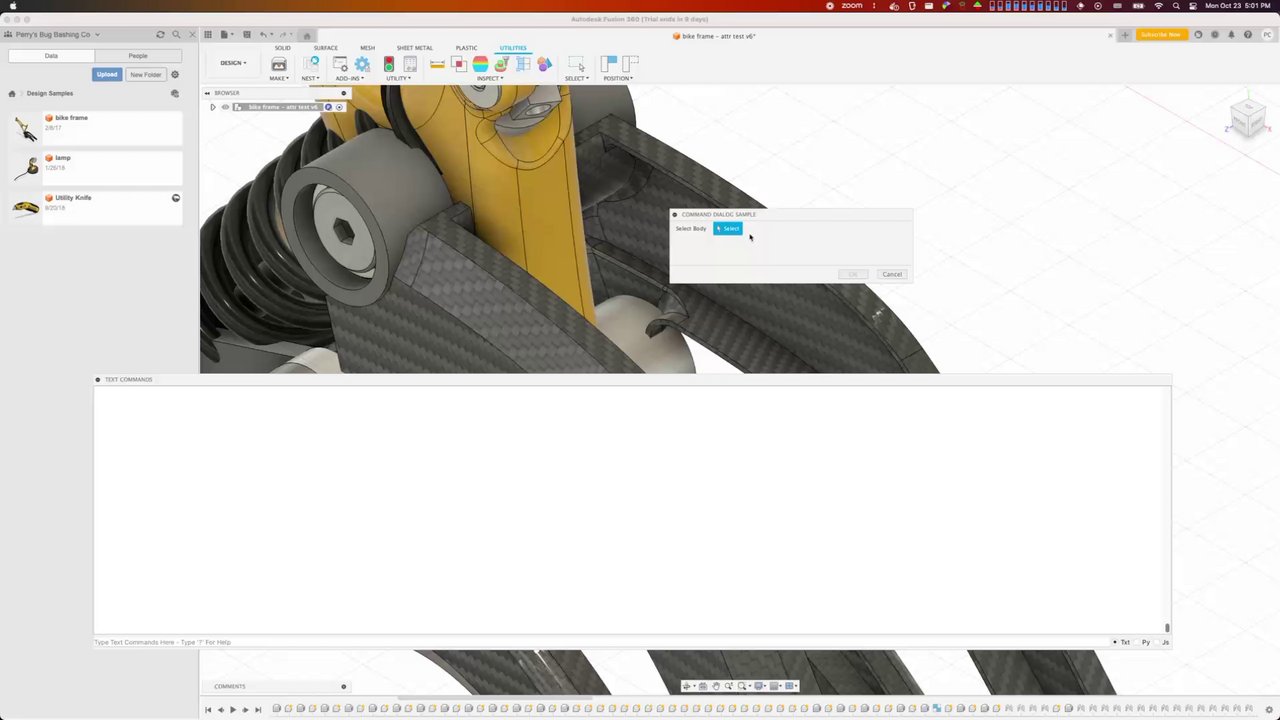Click the Measure tool in the Inspect group
Viewport: 1280px width, 720px height.
pos(437,64)
